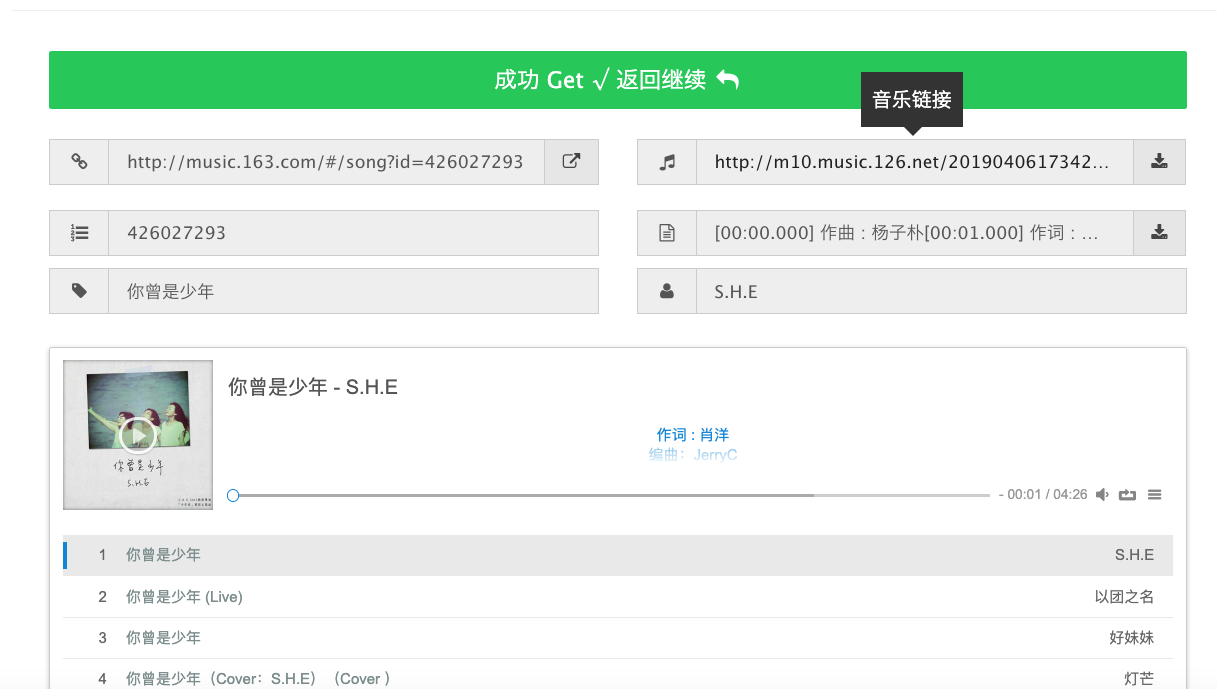Image resolution: width=1217 pixels, height=689 pixels.
Task: Toggle the playlist menu icon
Action: [x=1155, y=495]
